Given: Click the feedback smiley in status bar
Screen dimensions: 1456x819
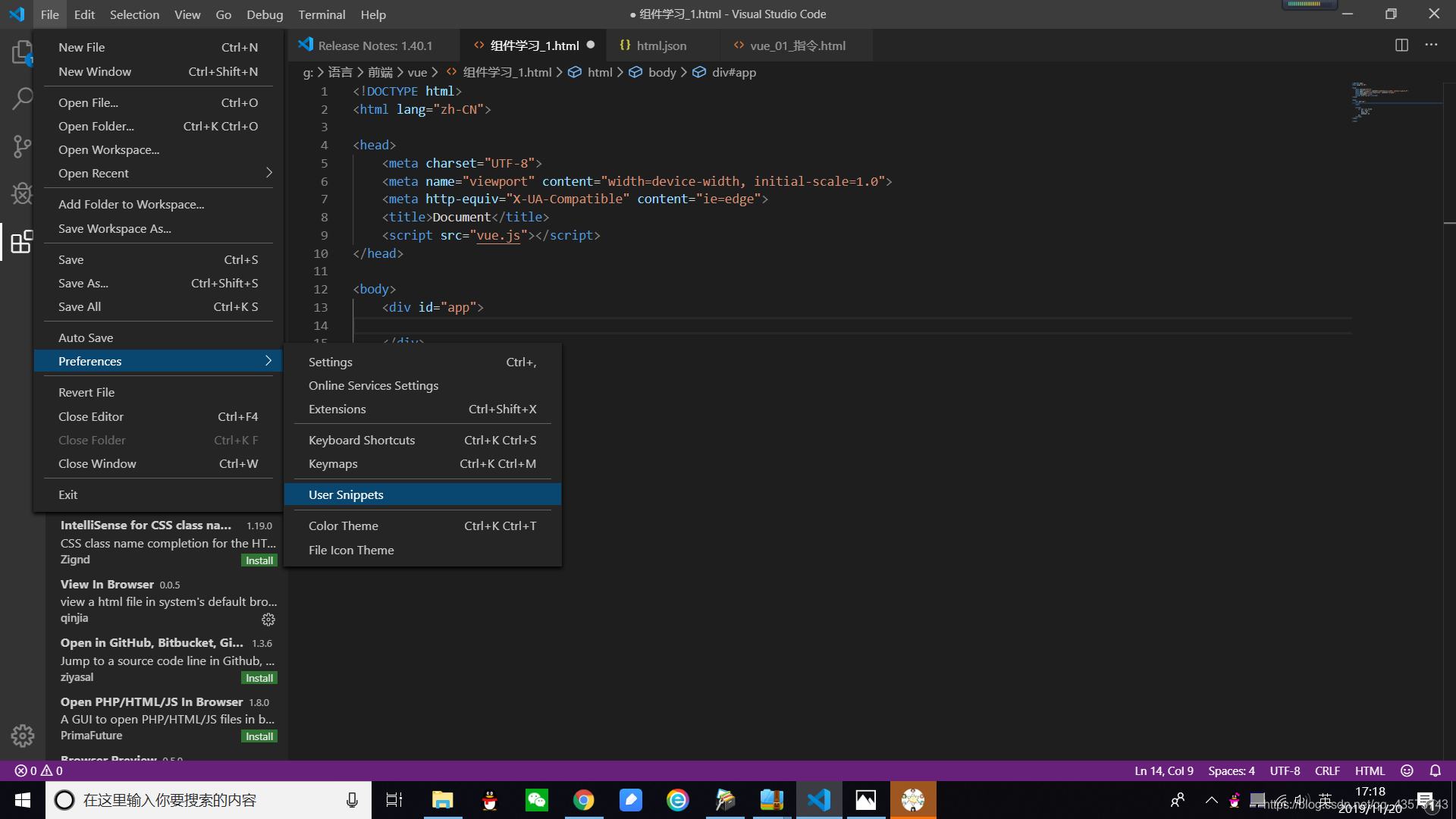Looking at the screenshot, I should (x=1407, y=770).
